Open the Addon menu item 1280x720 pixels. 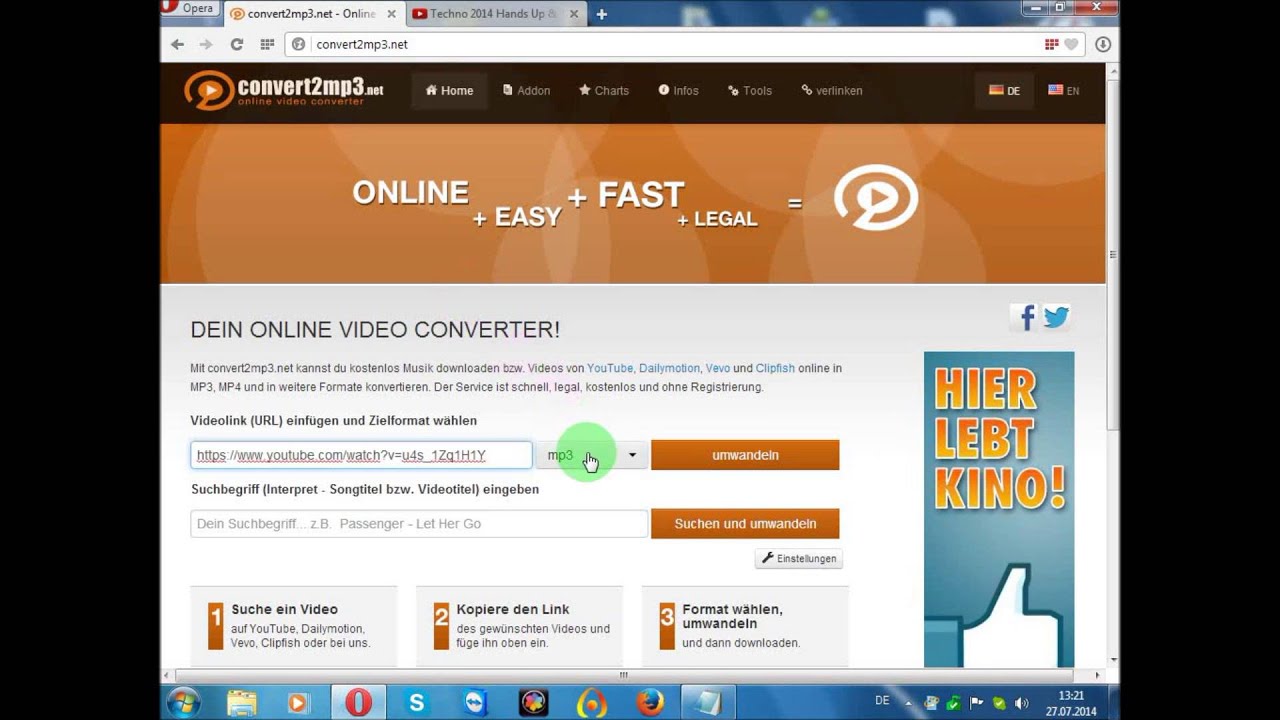pos(527,90)
